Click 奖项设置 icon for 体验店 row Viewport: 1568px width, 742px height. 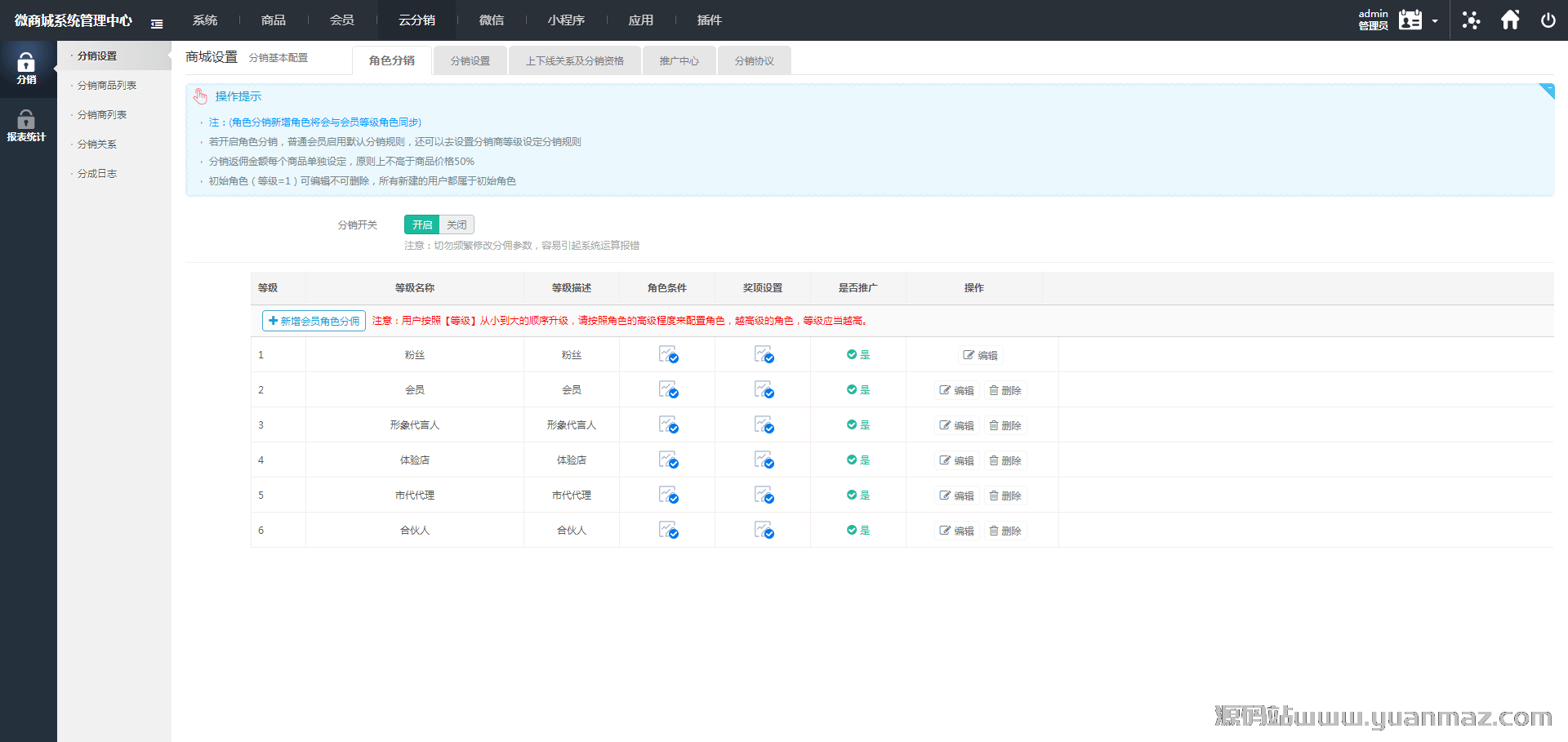click(x=764, y=460)
